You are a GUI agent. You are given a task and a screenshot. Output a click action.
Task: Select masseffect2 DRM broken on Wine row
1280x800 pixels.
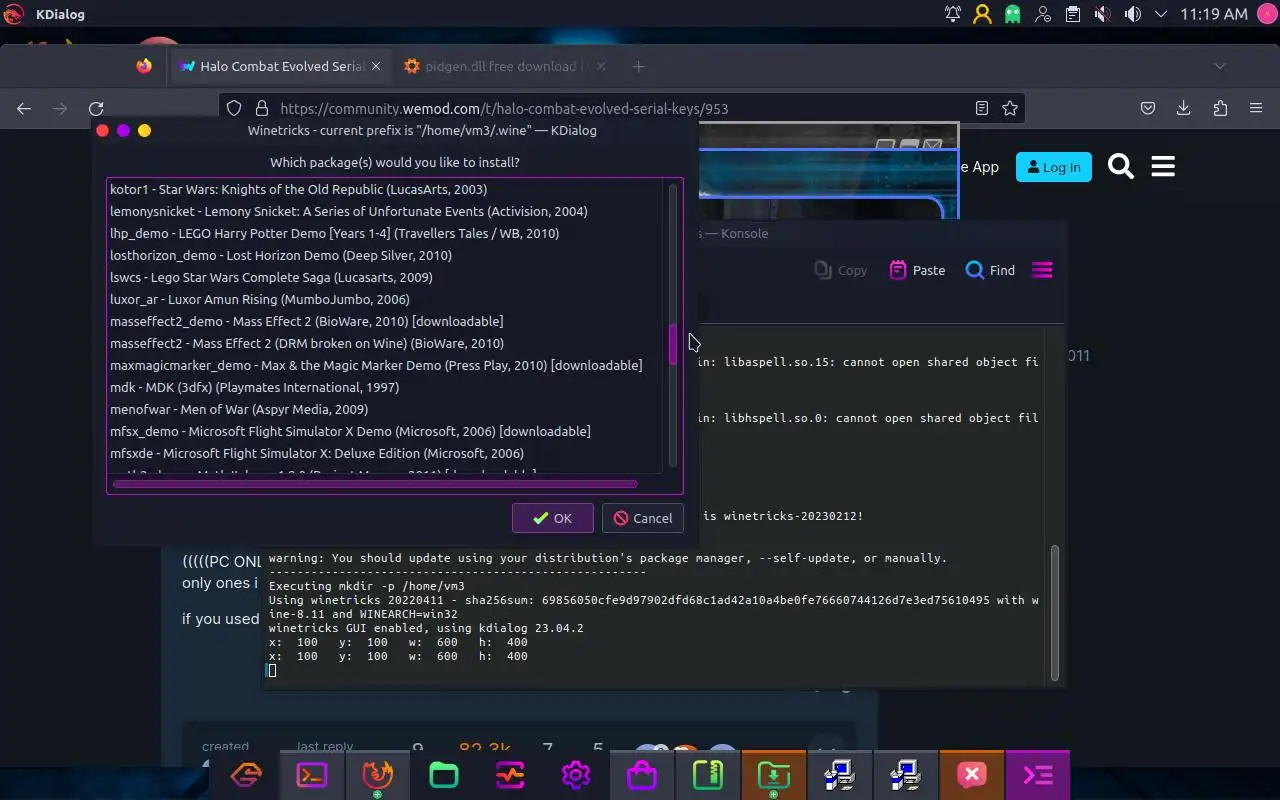coord(385,343)
